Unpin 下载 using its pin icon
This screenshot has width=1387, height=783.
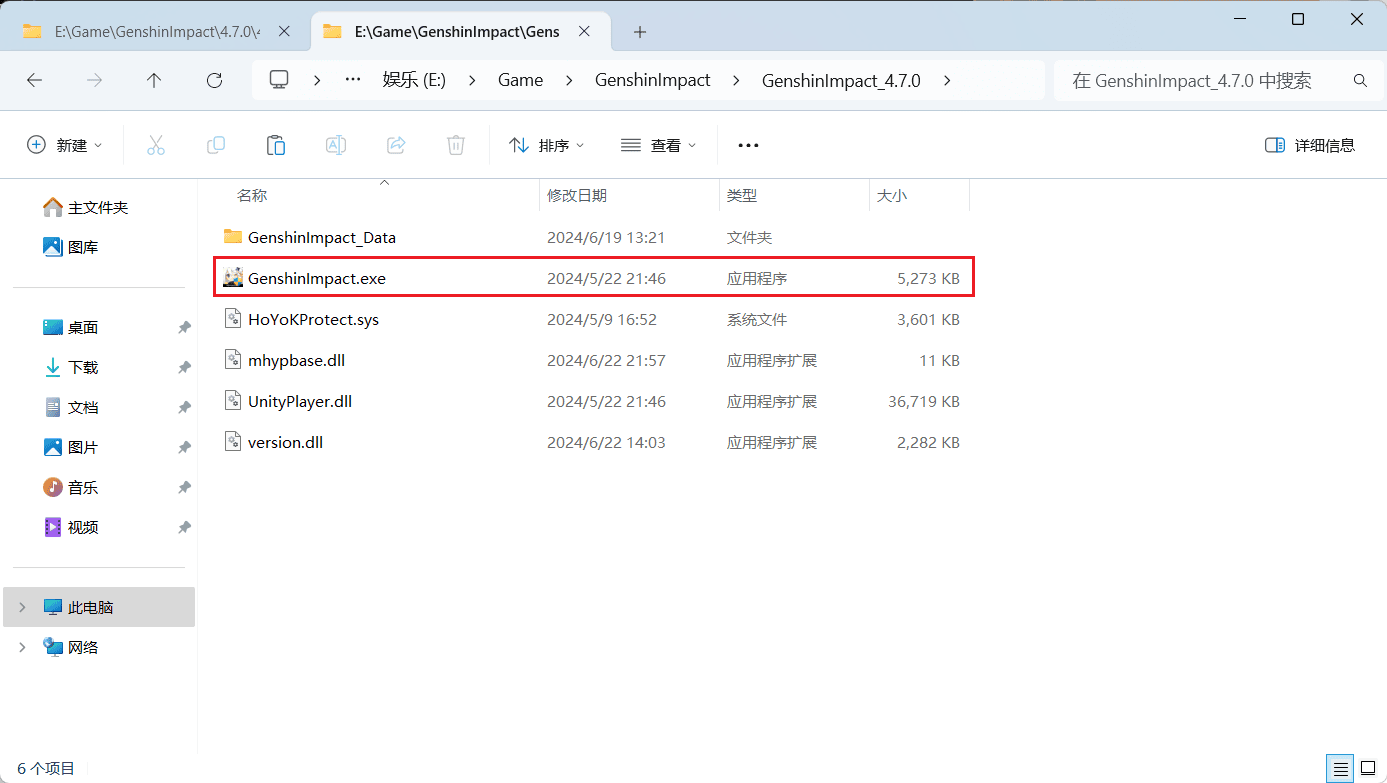point(184,367)
